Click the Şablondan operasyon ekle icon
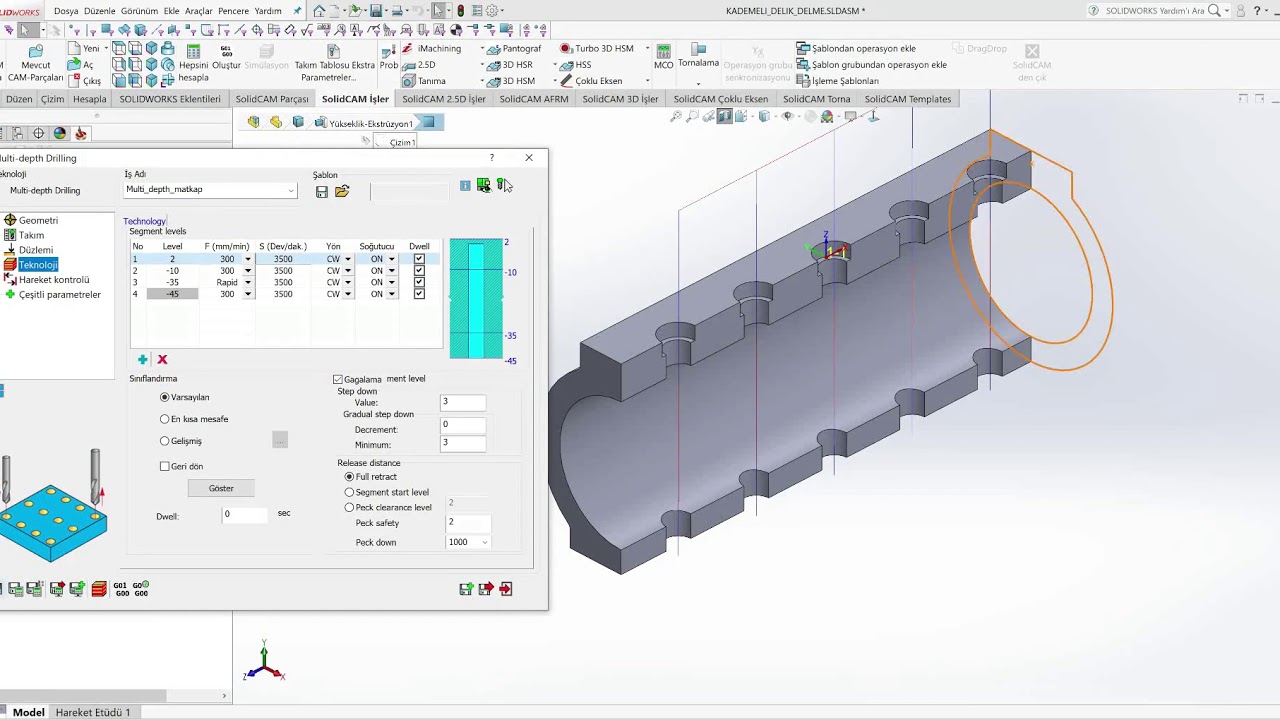The image size is (1280, 720). point(803,48)
